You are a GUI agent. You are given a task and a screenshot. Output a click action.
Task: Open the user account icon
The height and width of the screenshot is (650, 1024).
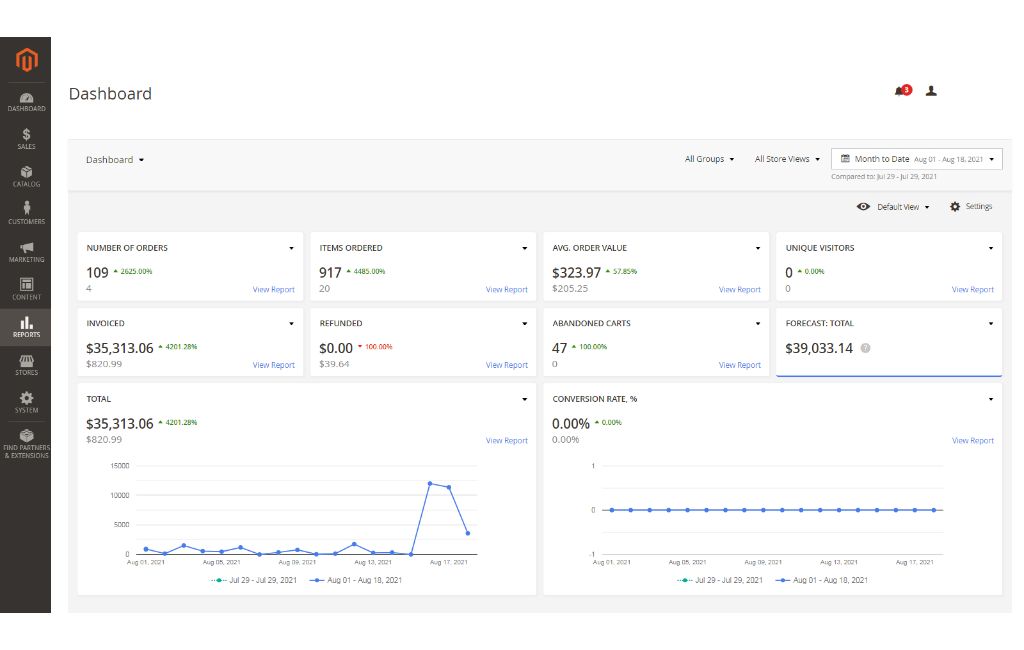pyautogui.click(x=931, y=91)
